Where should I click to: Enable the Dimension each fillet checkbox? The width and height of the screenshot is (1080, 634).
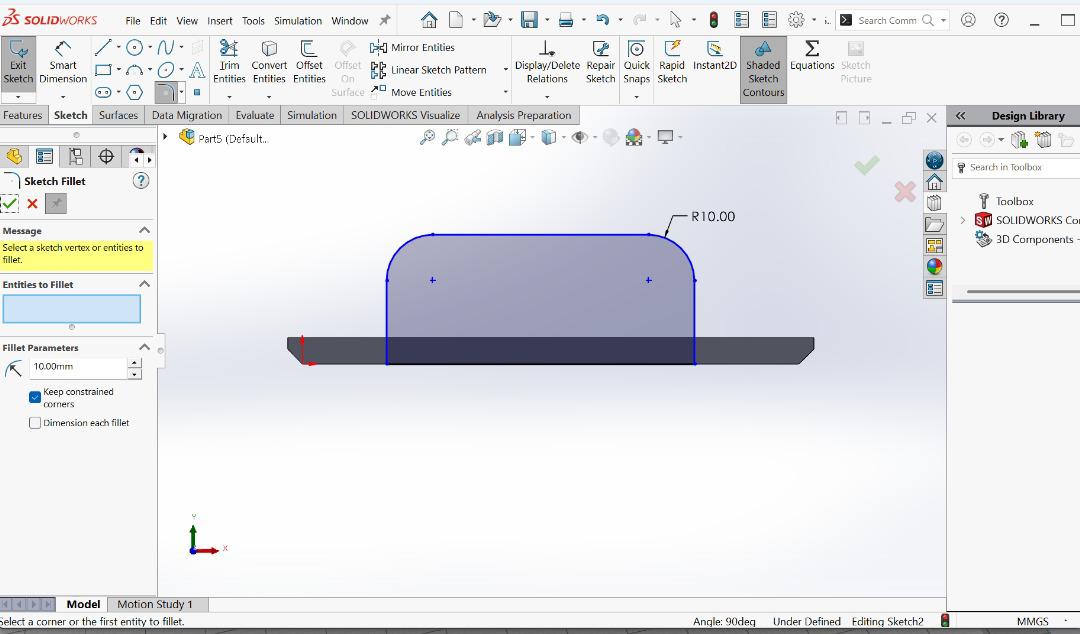(35, 422)
